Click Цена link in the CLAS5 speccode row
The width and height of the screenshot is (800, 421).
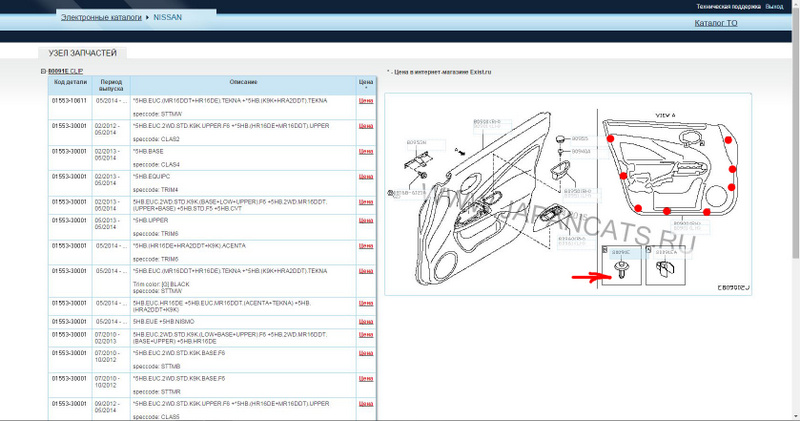(366, 404)
